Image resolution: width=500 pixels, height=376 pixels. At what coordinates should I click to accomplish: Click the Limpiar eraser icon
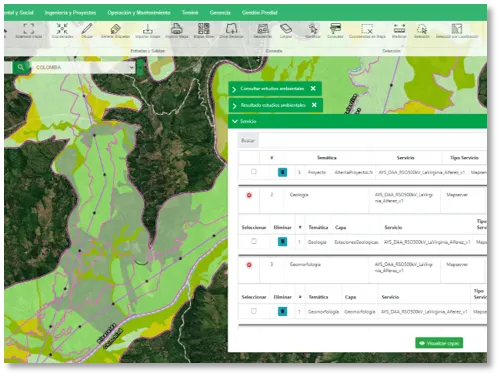286,28
